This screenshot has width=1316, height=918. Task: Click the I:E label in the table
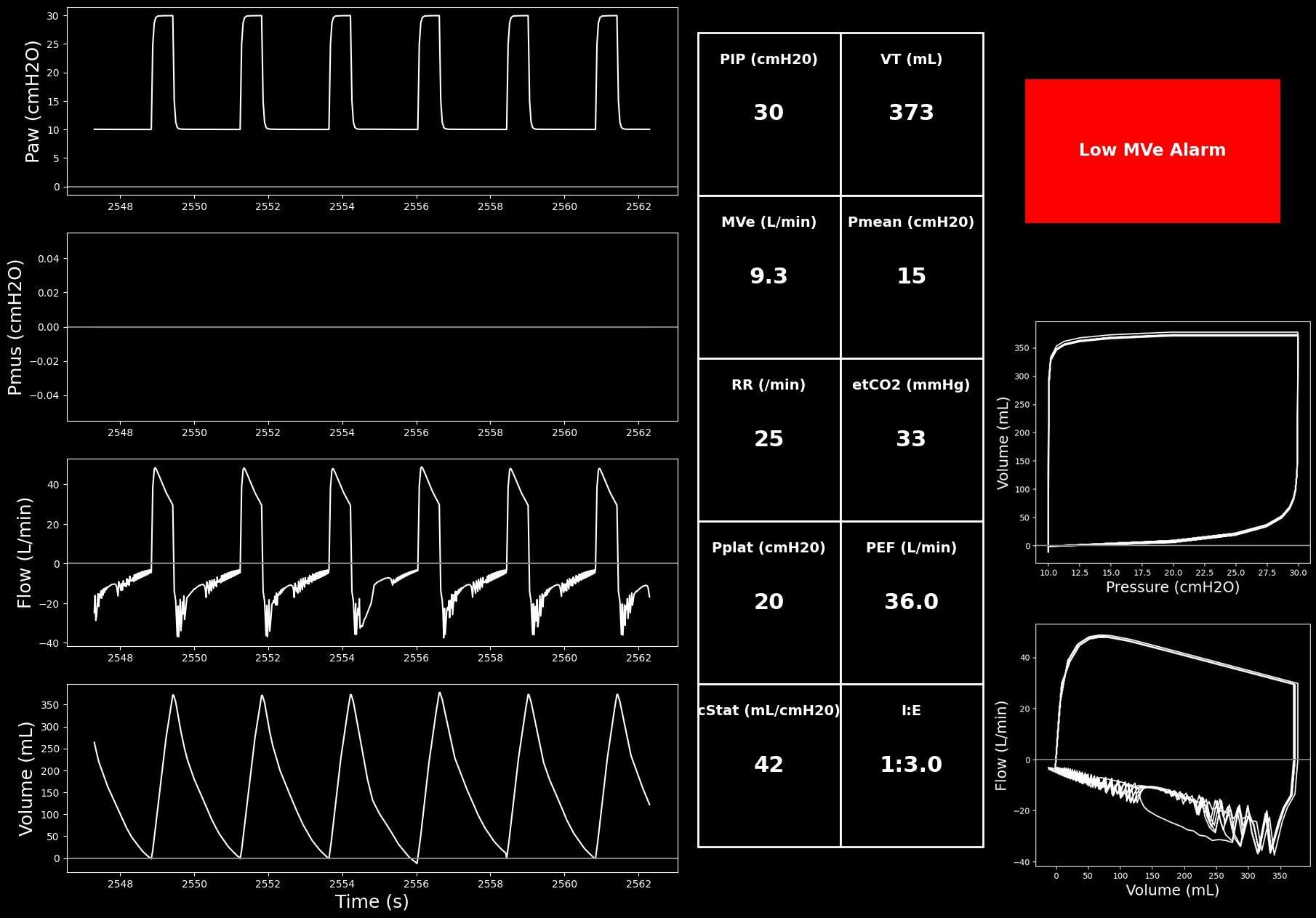pyautogui.click(x=911, y=711)
